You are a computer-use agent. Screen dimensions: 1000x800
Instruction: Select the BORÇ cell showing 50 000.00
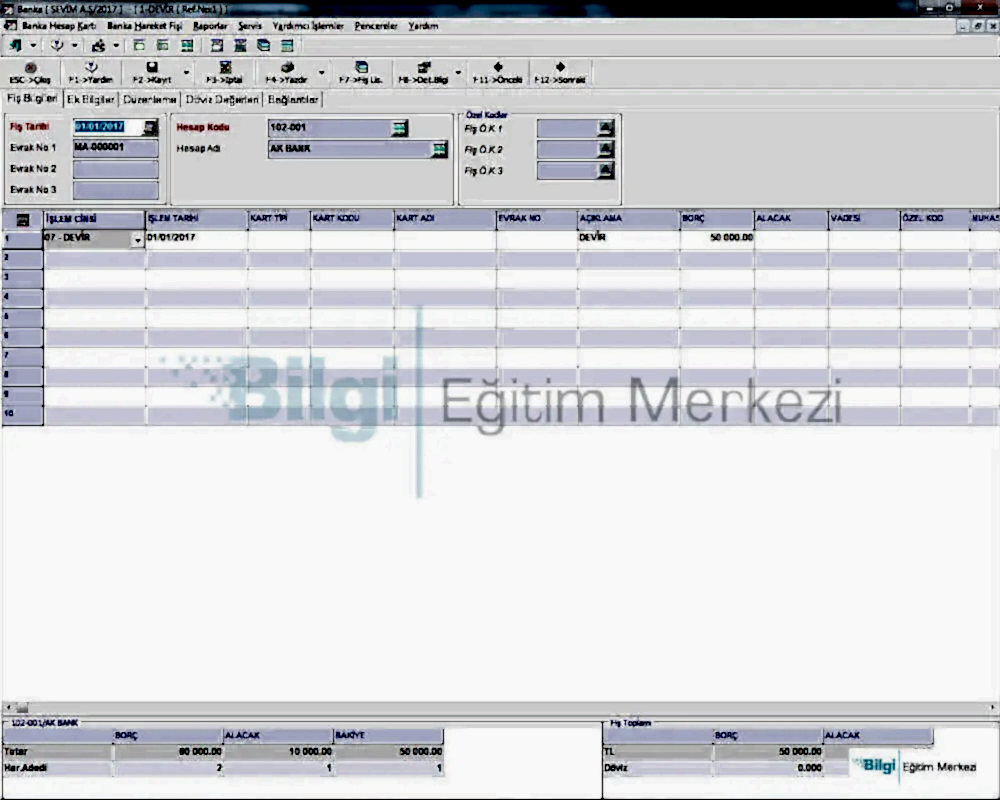point(717,239)
